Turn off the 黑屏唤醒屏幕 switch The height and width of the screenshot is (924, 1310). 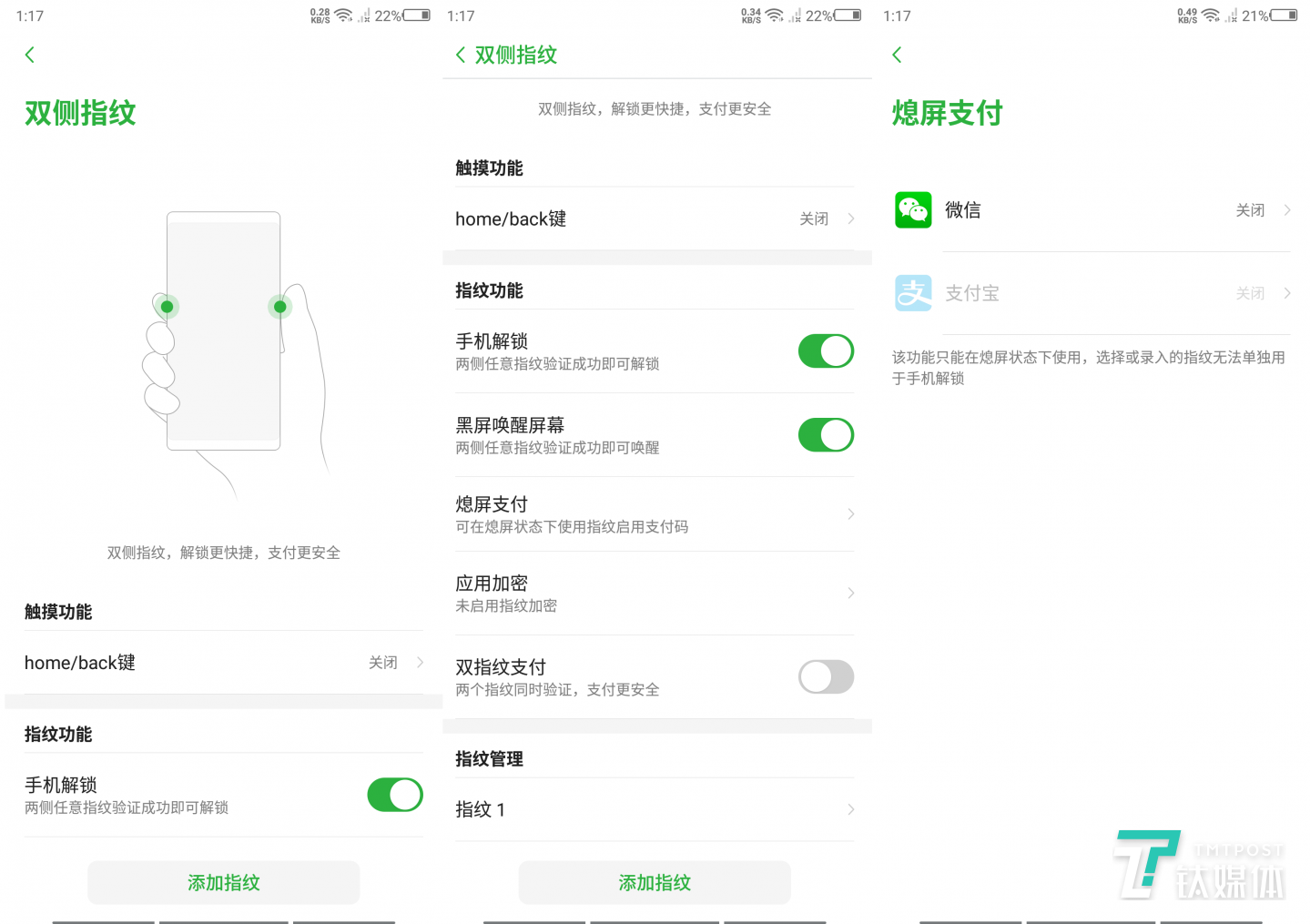pos(825,434)
